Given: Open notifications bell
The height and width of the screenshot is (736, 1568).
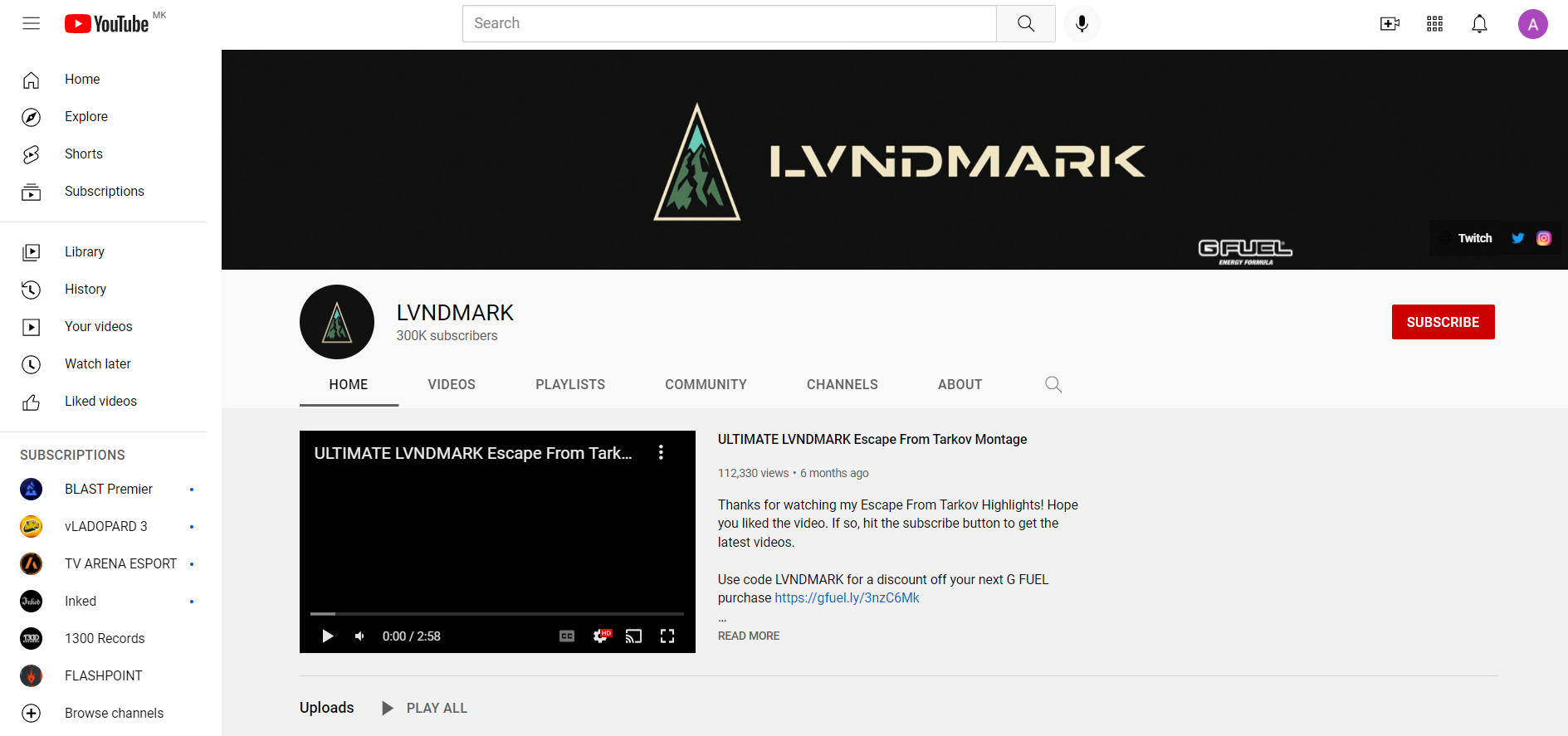Looking at the screenshot, I should pos(1479,24).
